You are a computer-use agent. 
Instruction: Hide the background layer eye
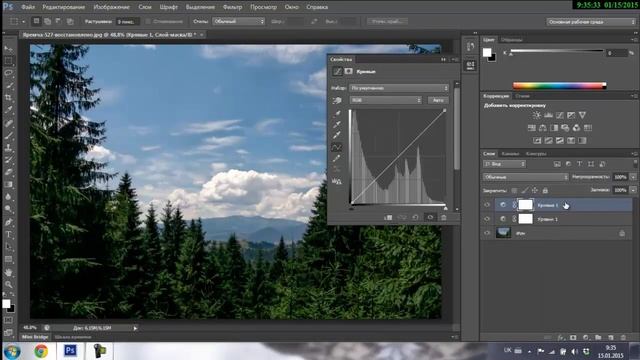(x=487, y=233)
